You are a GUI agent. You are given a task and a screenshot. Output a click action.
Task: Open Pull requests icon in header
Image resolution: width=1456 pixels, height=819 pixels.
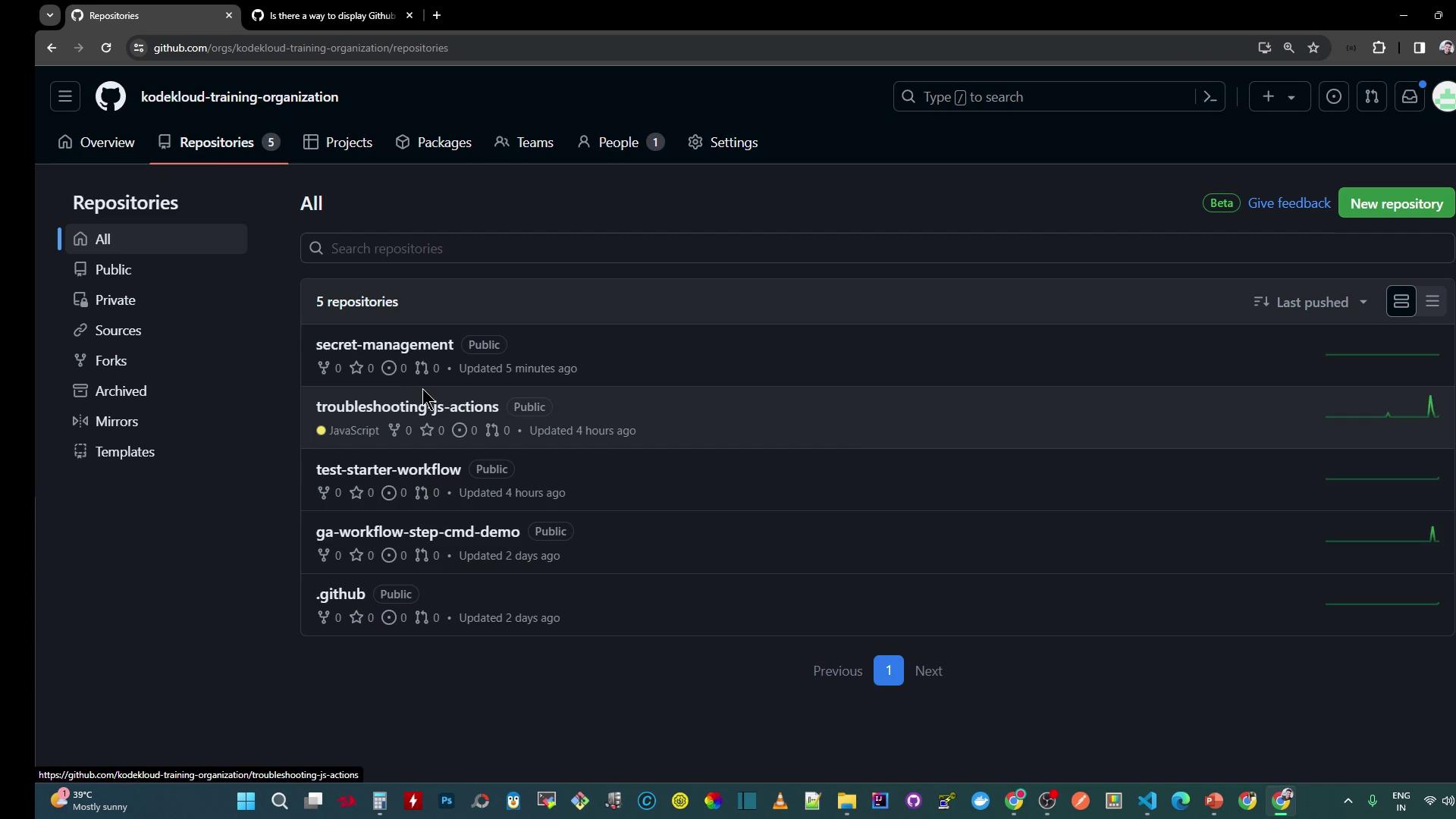(1372, 97)
